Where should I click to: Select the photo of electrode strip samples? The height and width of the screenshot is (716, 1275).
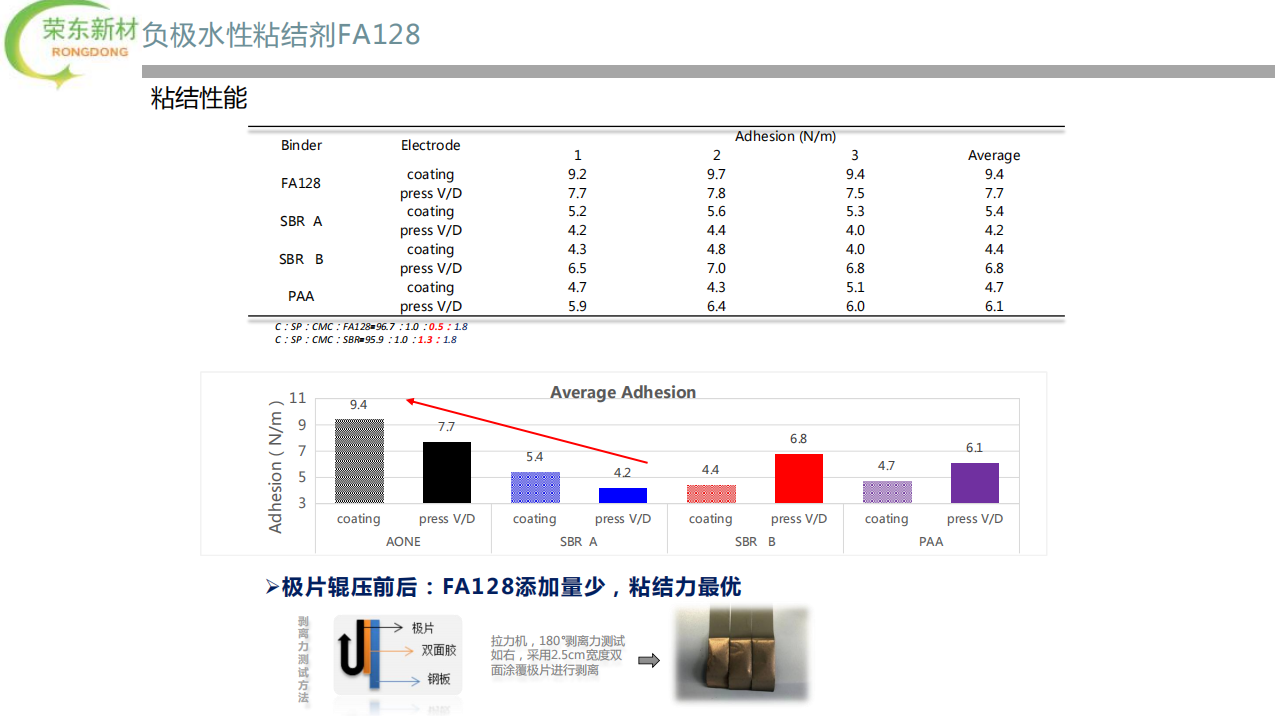pos(740,655)
